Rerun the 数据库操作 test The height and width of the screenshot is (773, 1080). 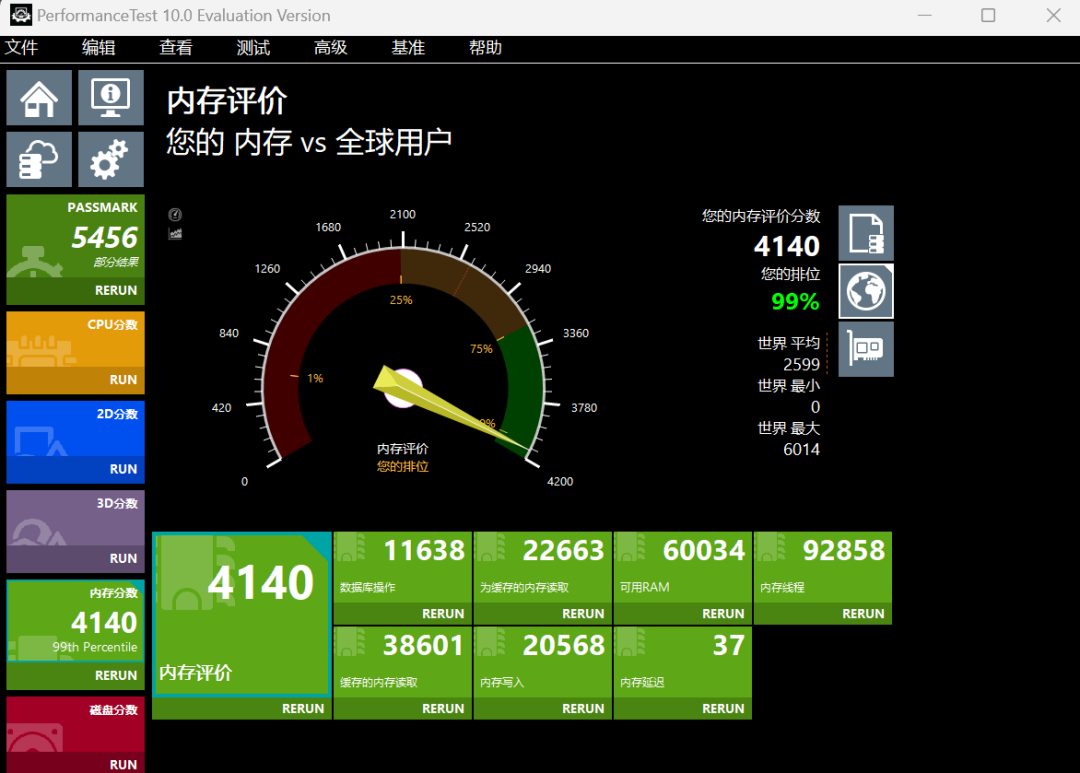point(443,614)
